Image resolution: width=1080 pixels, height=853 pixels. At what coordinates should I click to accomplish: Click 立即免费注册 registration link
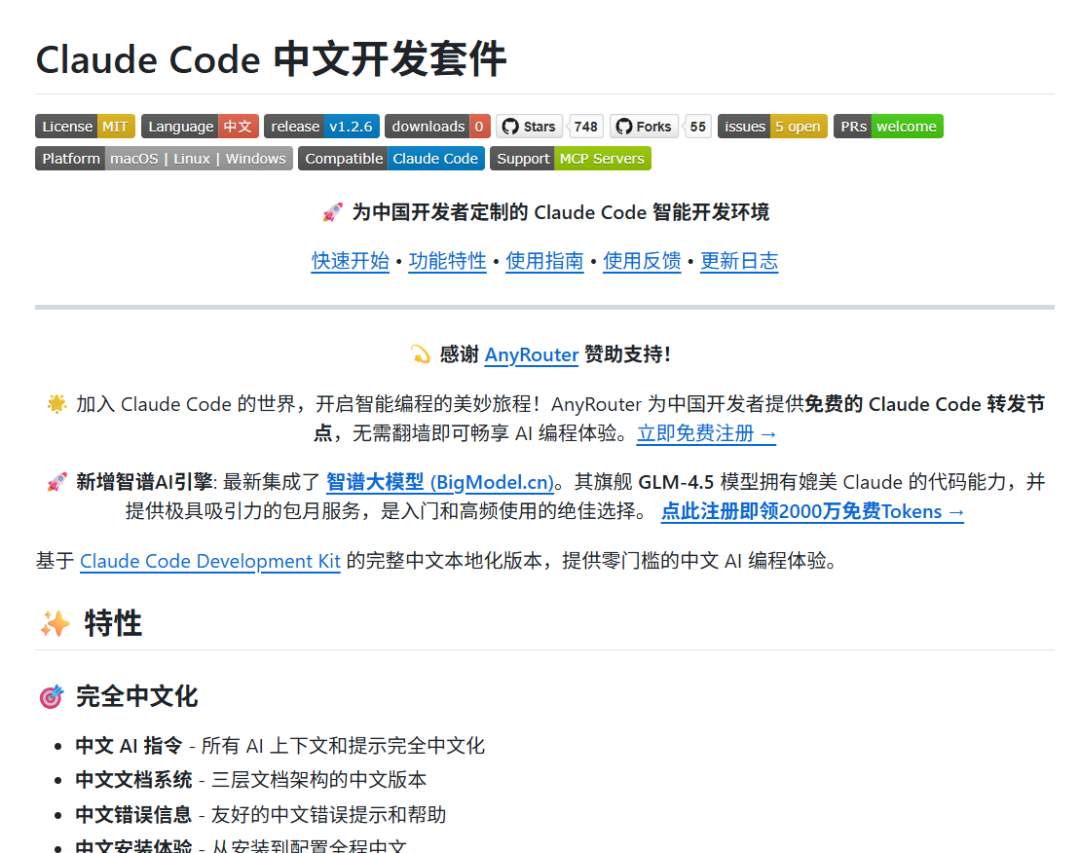[x=706, y=434]
